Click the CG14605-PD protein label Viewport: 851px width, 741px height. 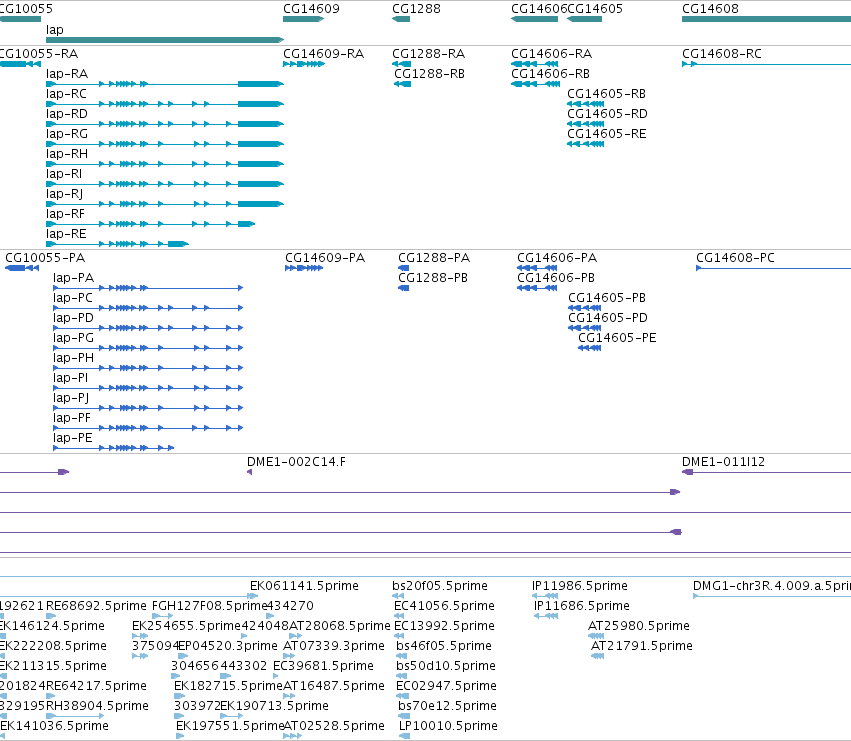point(608,318)
